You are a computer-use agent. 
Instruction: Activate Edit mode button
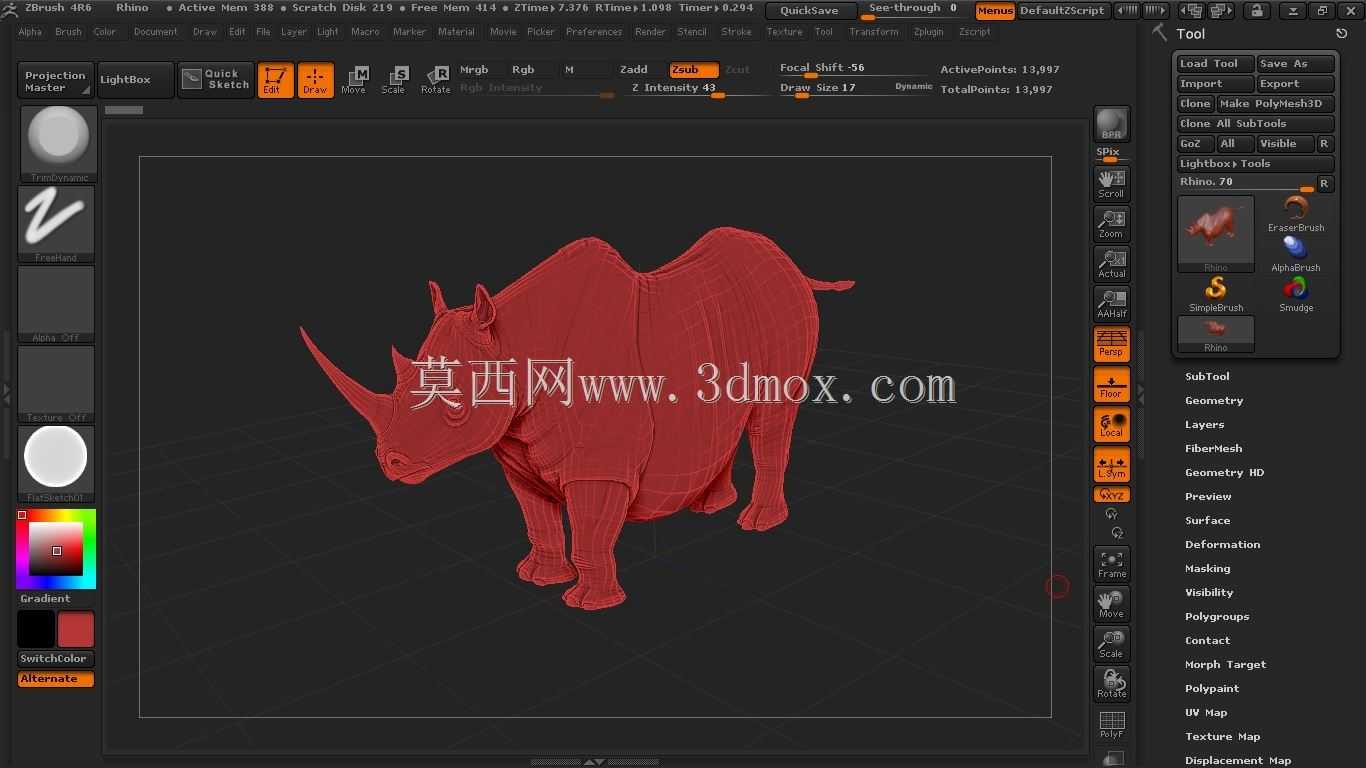pyautogui.click(x=275, y=80)
